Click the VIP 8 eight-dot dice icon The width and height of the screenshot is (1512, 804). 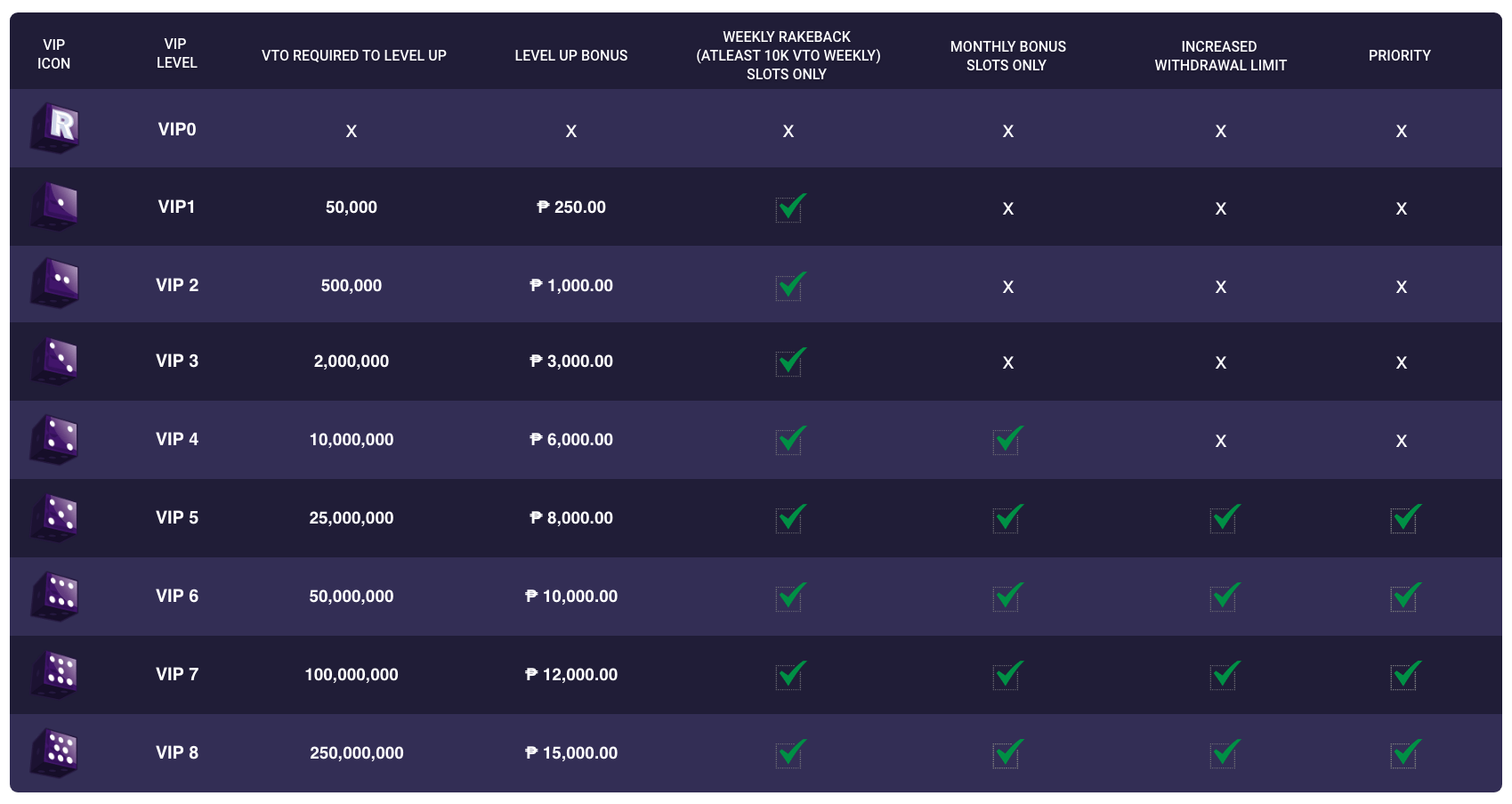pos(55,752)
